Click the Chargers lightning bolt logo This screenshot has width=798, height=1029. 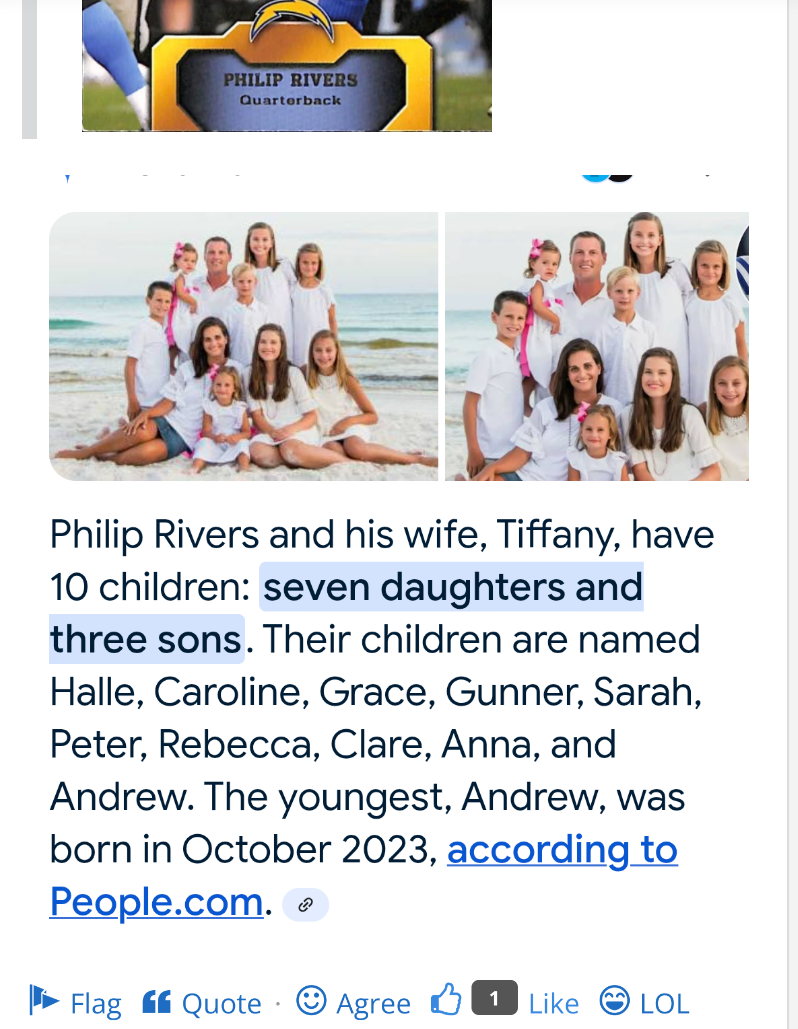click(x=287, y=18)
